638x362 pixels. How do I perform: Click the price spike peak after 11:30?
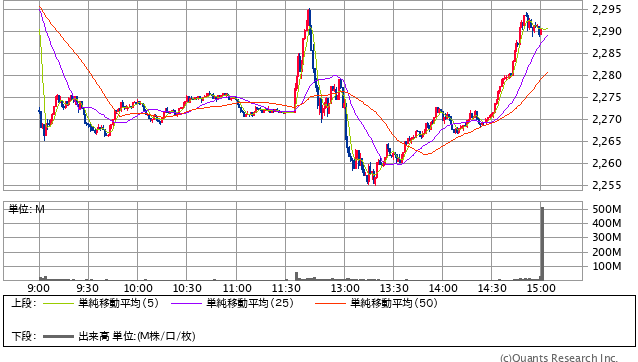coord(309,10)
